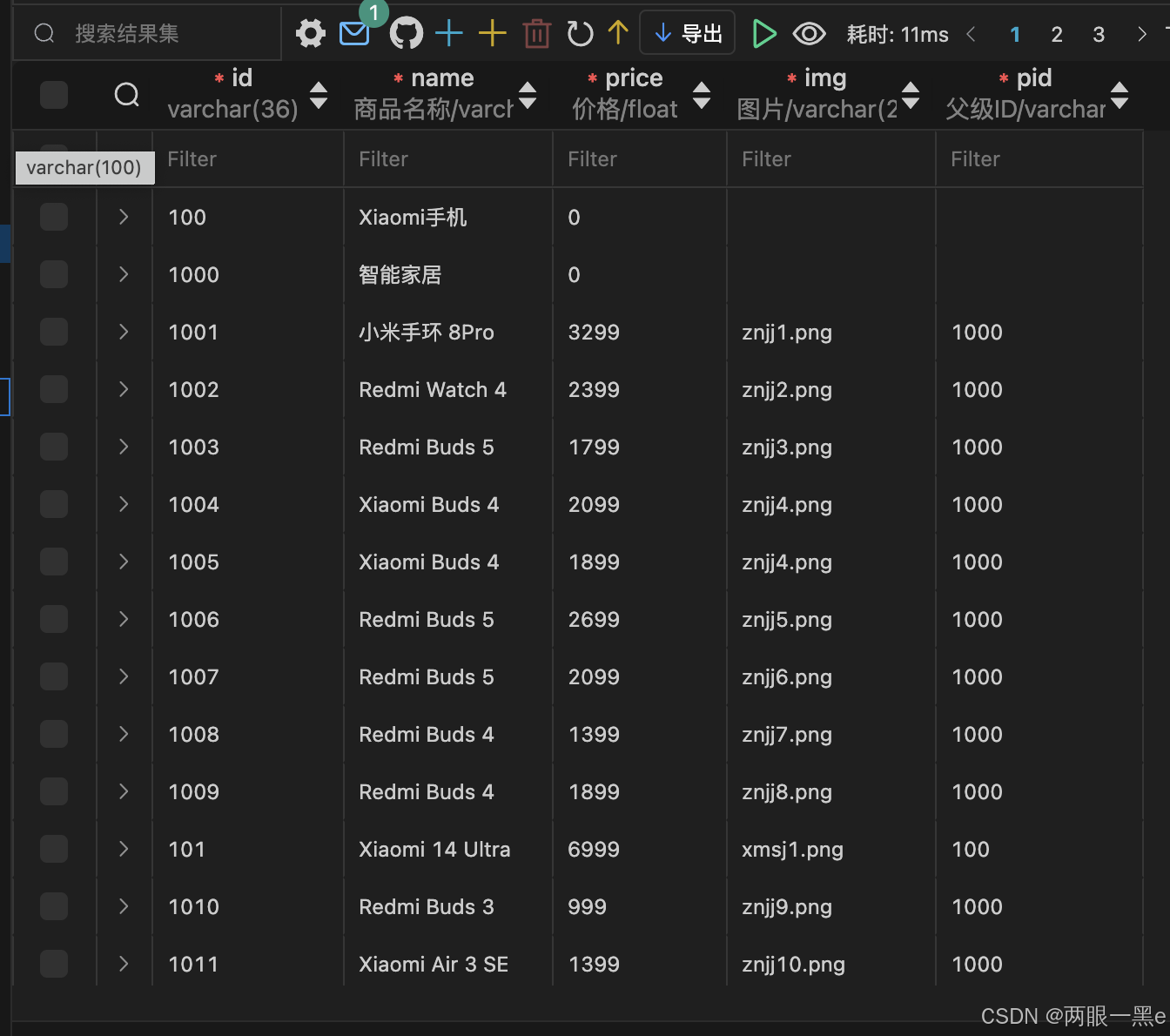Check the checkbox for row id 1006

54,619
